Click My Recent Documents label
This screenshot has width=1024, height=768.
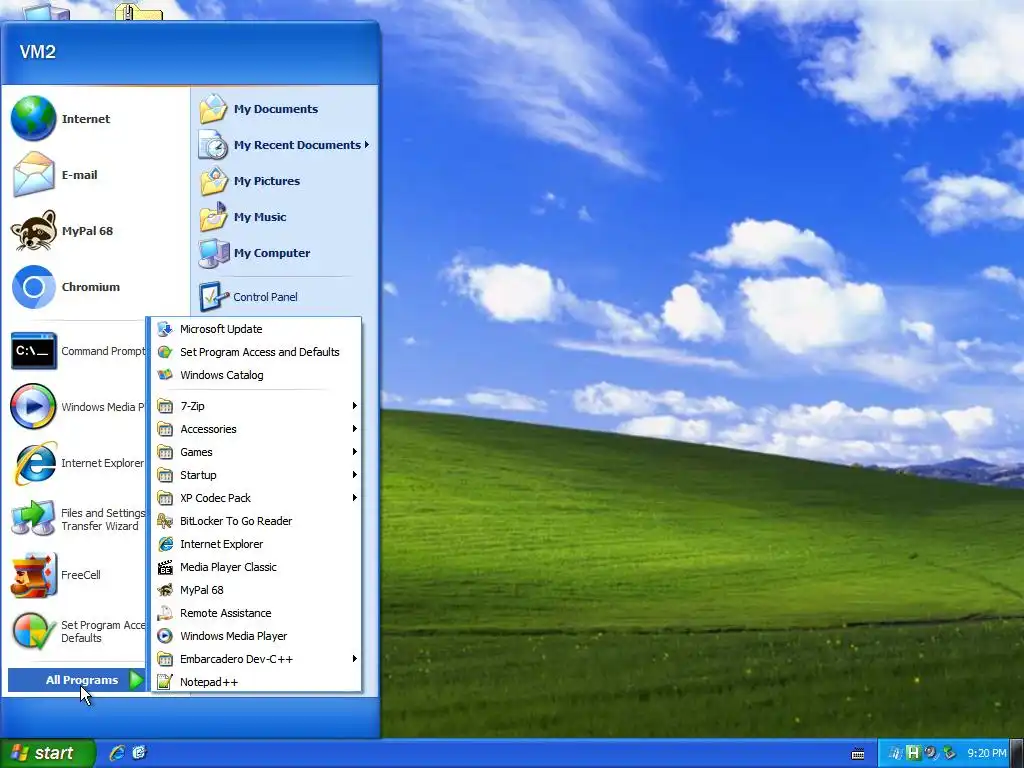pos(297,145)
